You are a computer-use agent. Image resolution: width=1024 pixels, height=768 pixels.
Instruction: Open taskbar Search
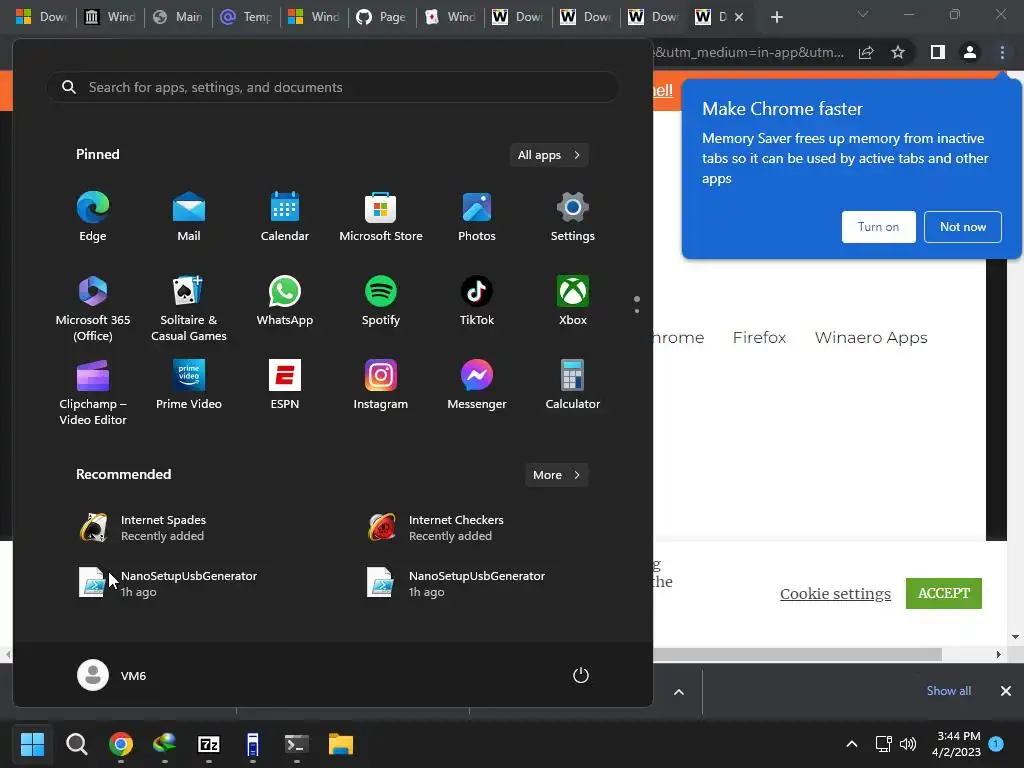[x=76, y=744]
